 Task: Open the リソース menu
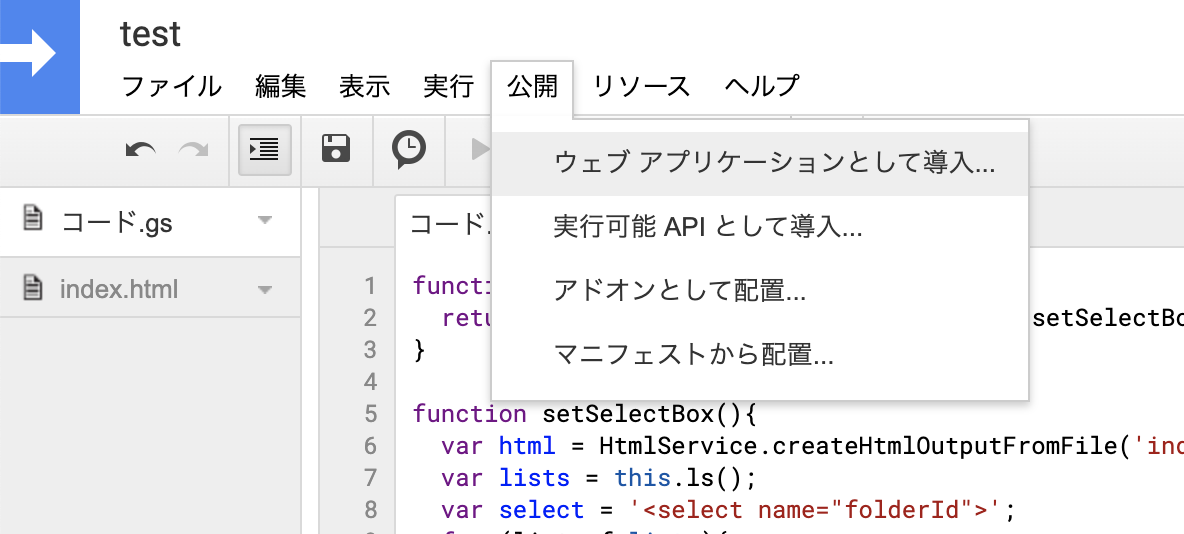point(641,87)
